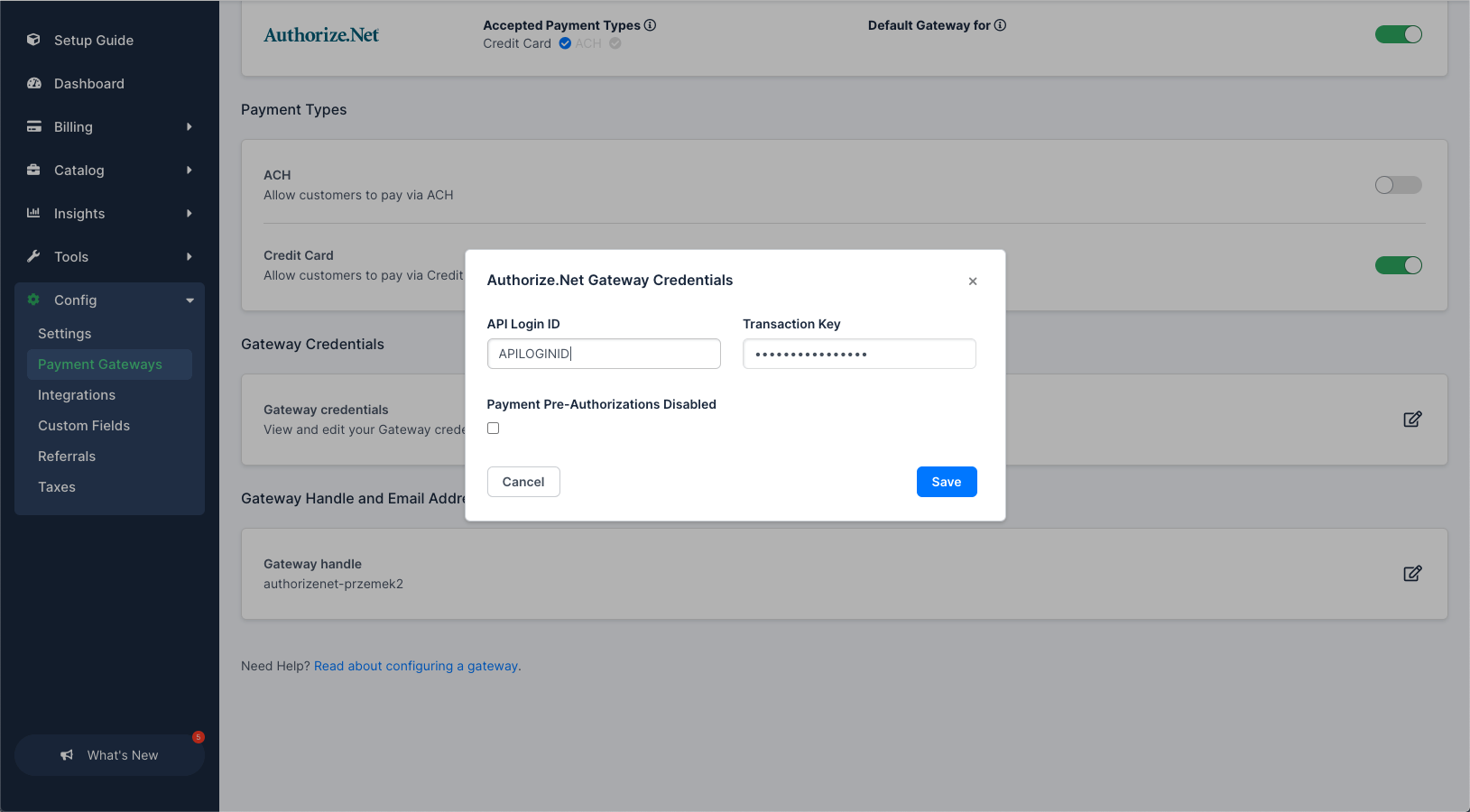This screenshot has height=812, width=1470.
Task: Expand the Billing menu arrow
Action: 189,127
